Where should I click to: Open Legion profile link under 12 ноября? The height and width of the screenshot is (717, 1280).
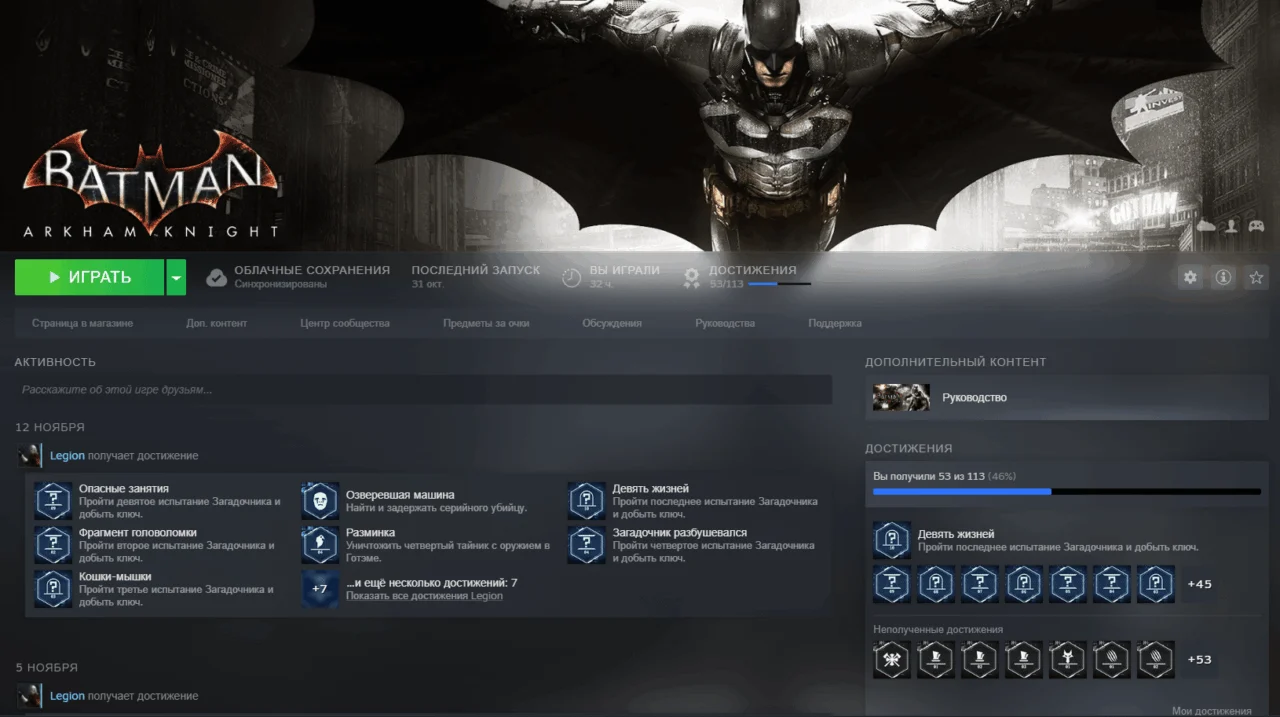[x=67, y=456]
